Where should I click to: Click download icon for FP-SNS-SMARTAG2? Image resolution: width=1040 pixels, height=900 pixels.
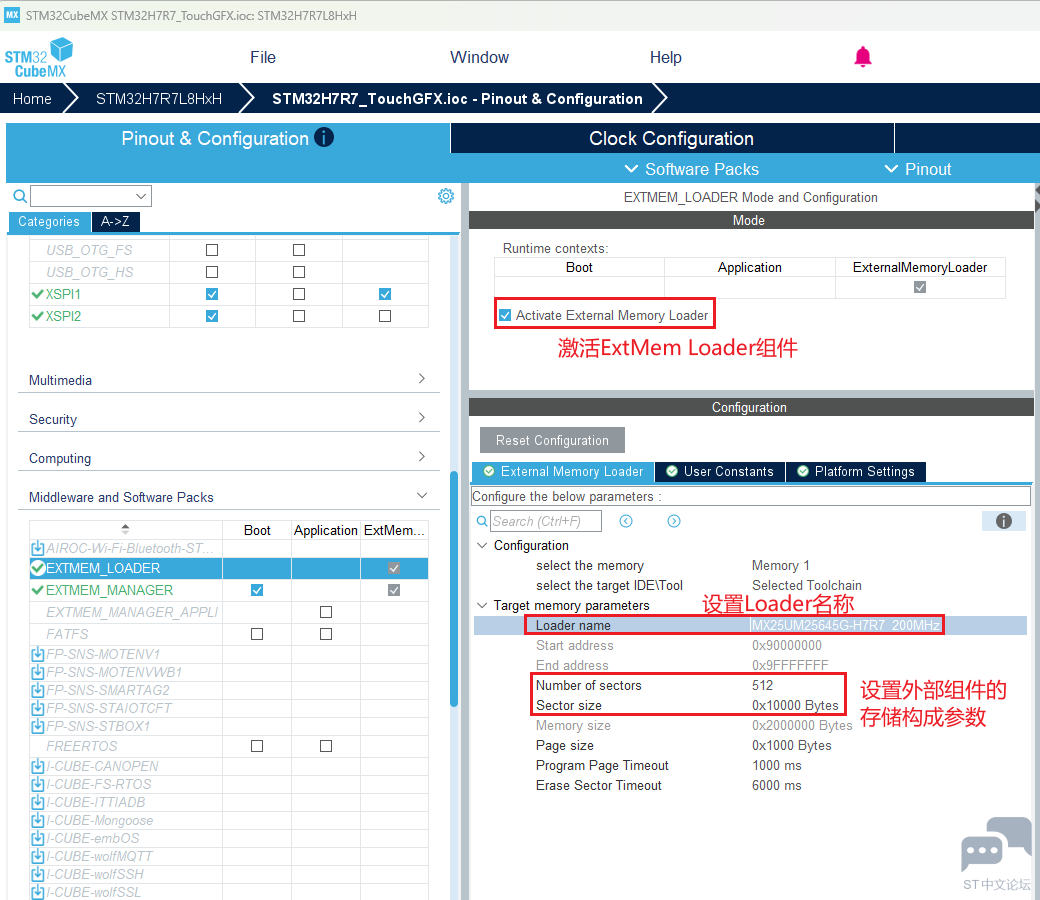coord(38,690)
